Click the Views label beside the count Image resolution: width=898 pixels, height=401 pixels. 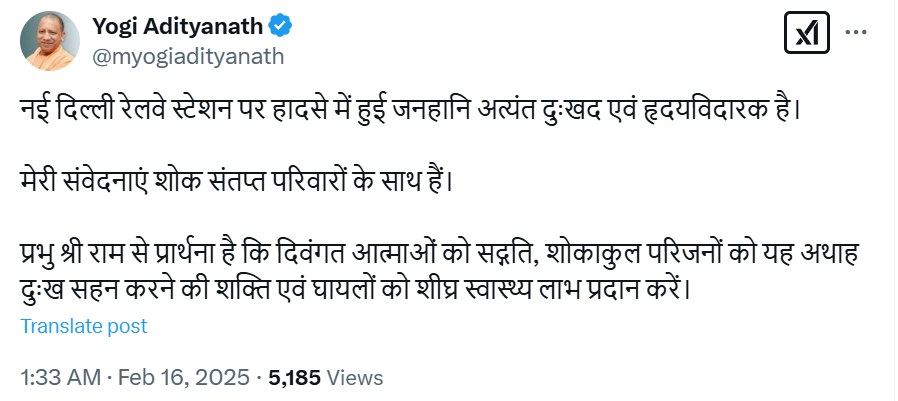tap(355, 378)
